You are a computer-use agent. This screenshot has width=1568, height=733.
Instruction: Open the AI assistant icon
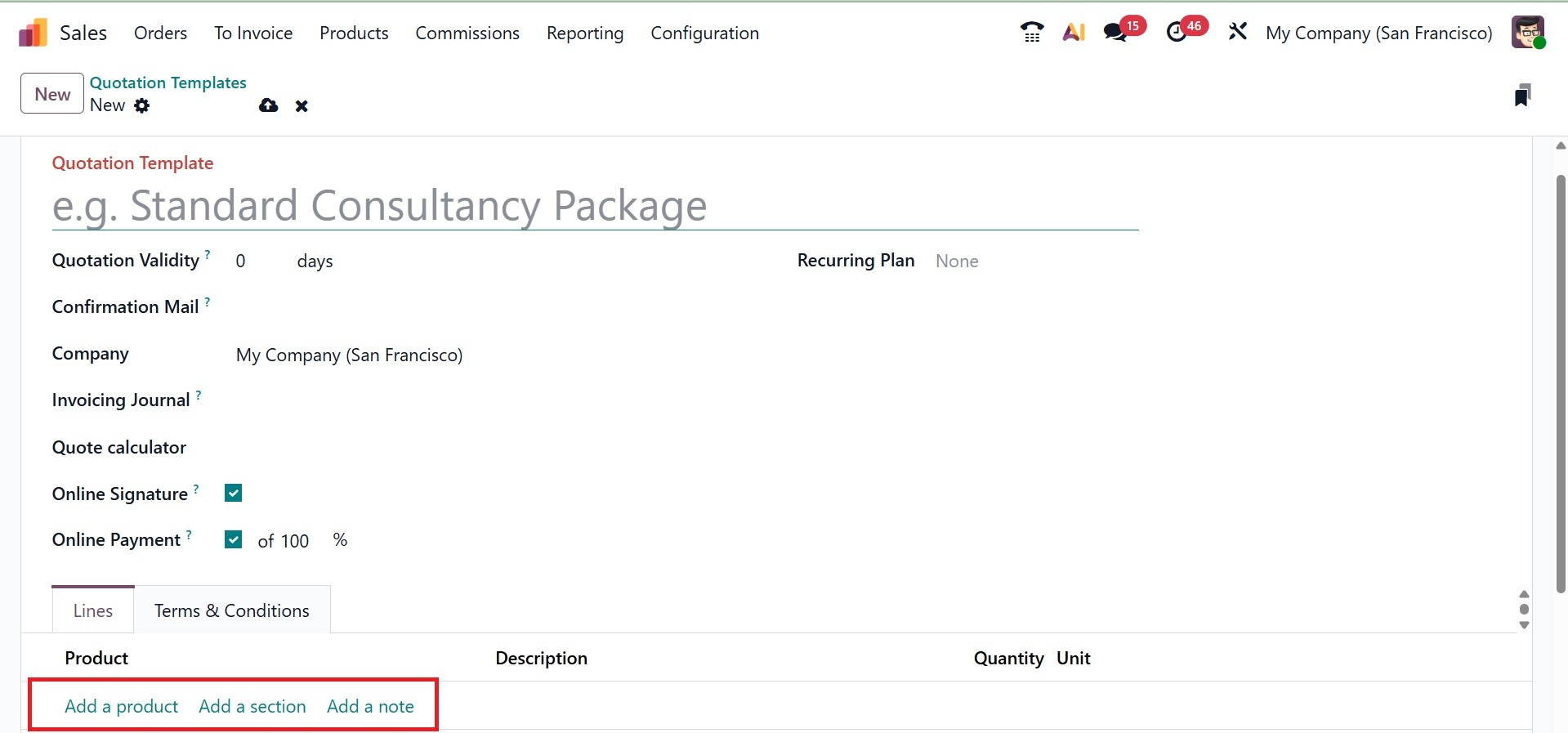1074,33
